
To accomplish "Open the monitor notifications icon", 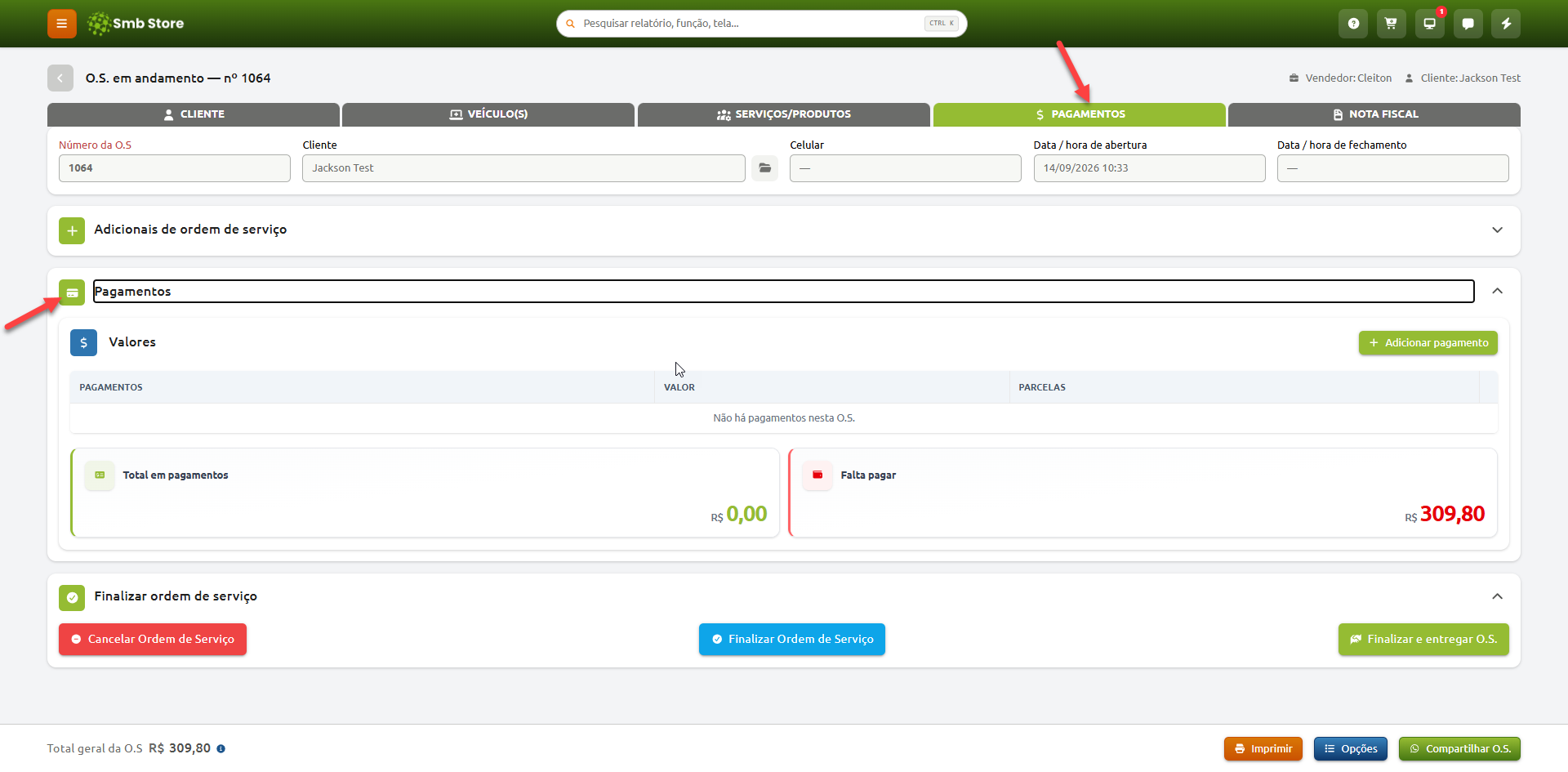I will (x=1429, y=24).
